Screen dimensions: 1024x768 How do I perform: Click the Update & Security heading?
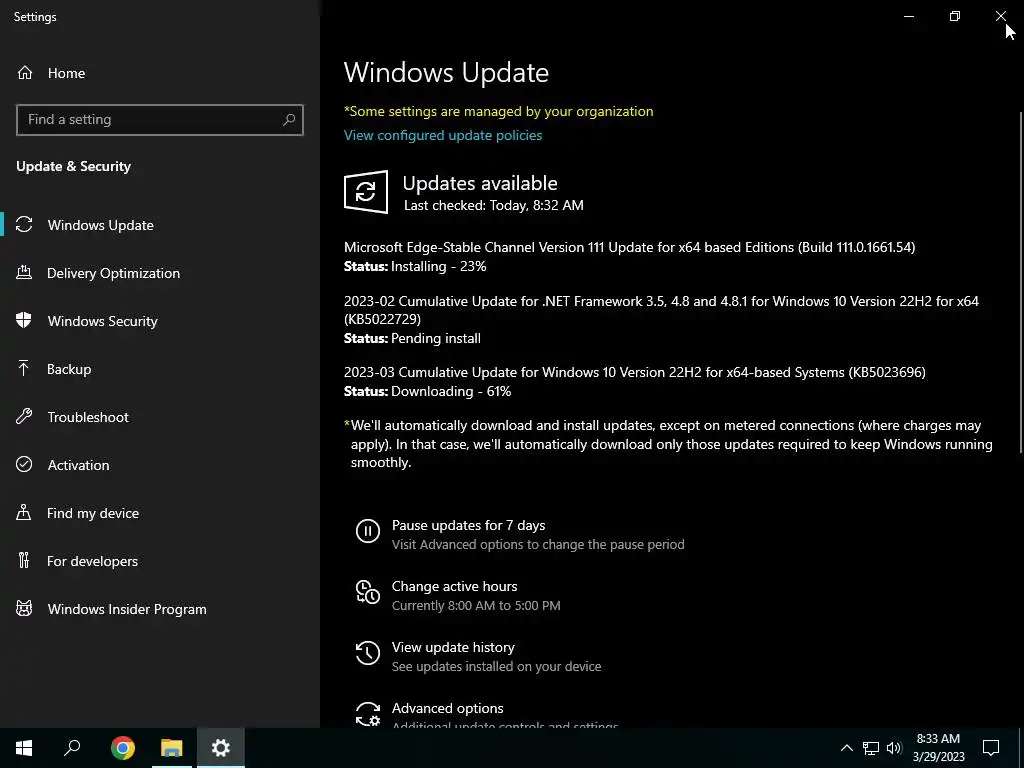coord(74,166)
